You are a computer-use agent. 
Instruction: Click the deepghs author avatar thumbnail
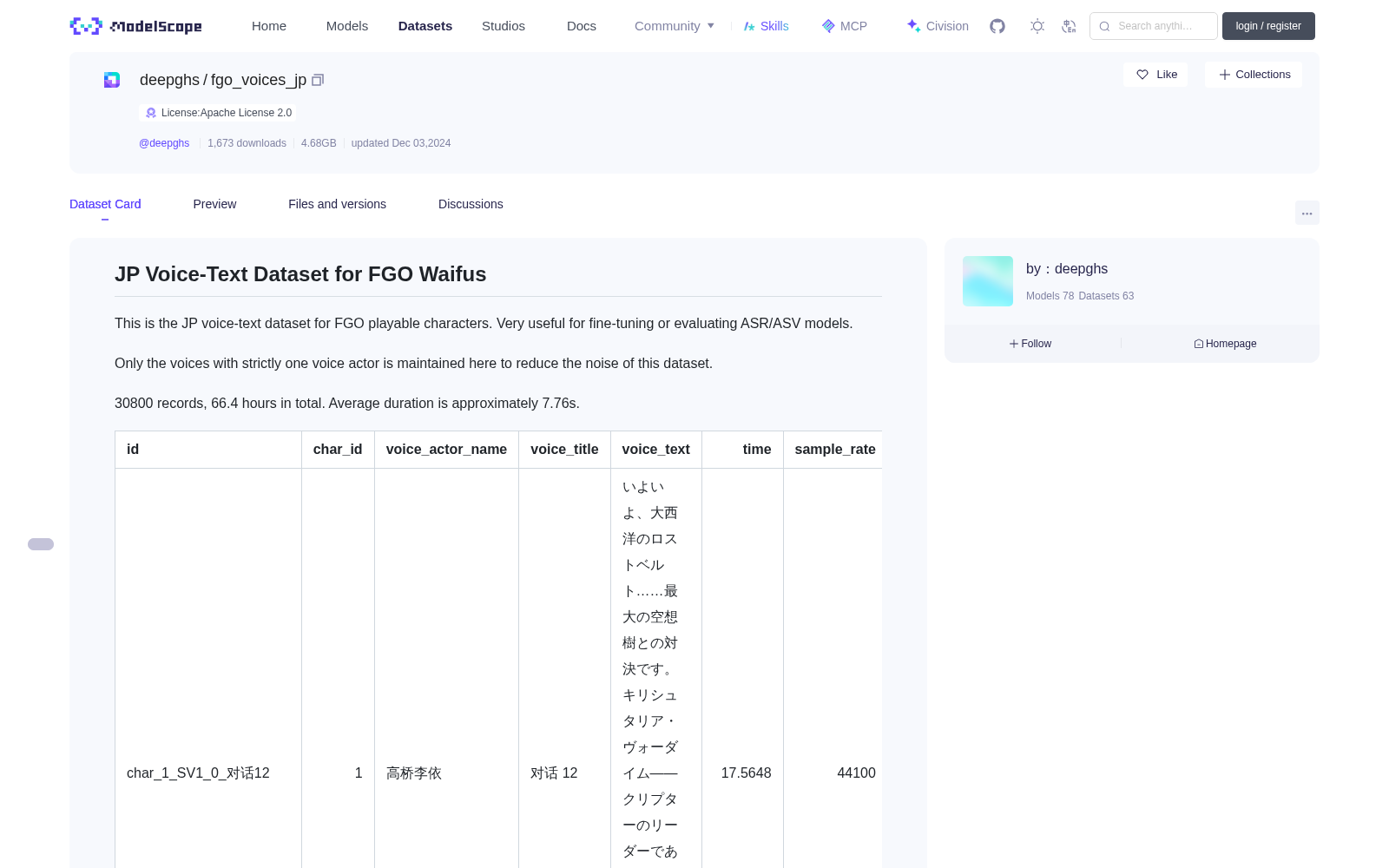[988, 281]
